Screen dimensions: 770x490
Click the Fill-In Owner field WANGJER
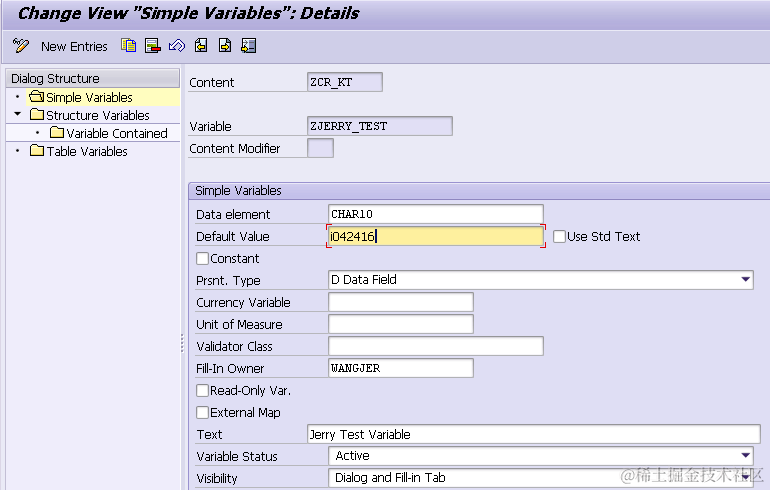pos(401,368)
